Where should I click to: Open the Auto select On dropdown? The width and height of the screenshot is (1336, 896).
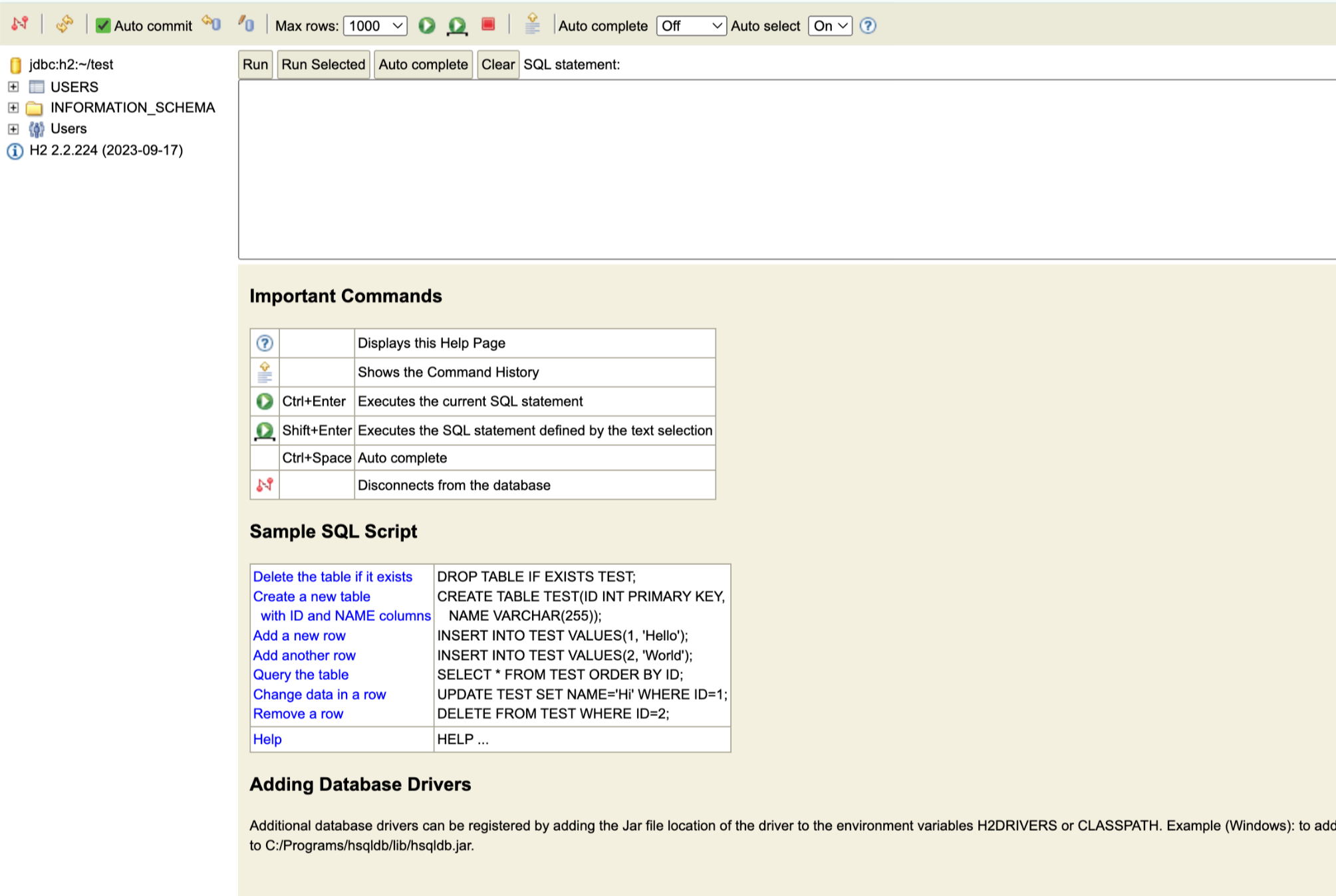click(829, 26)
